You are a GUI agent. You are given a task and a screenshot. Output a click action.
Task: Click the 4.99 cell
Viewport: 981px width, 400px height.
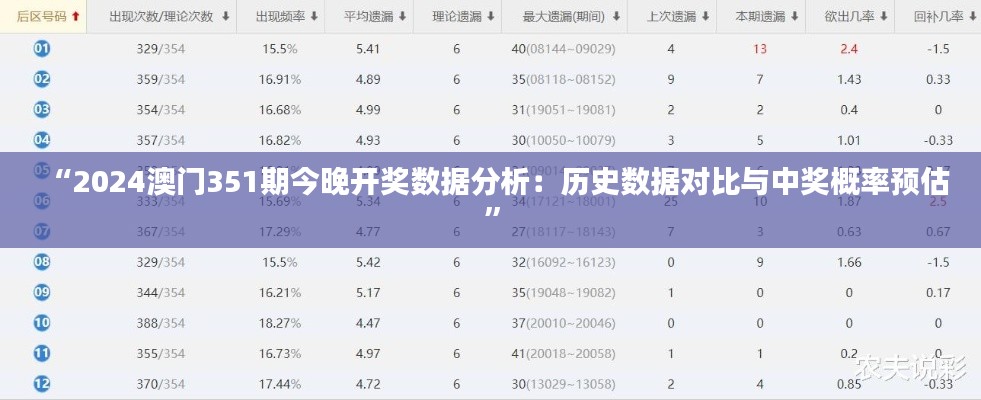pyautogui.click(x=369, y=110)
